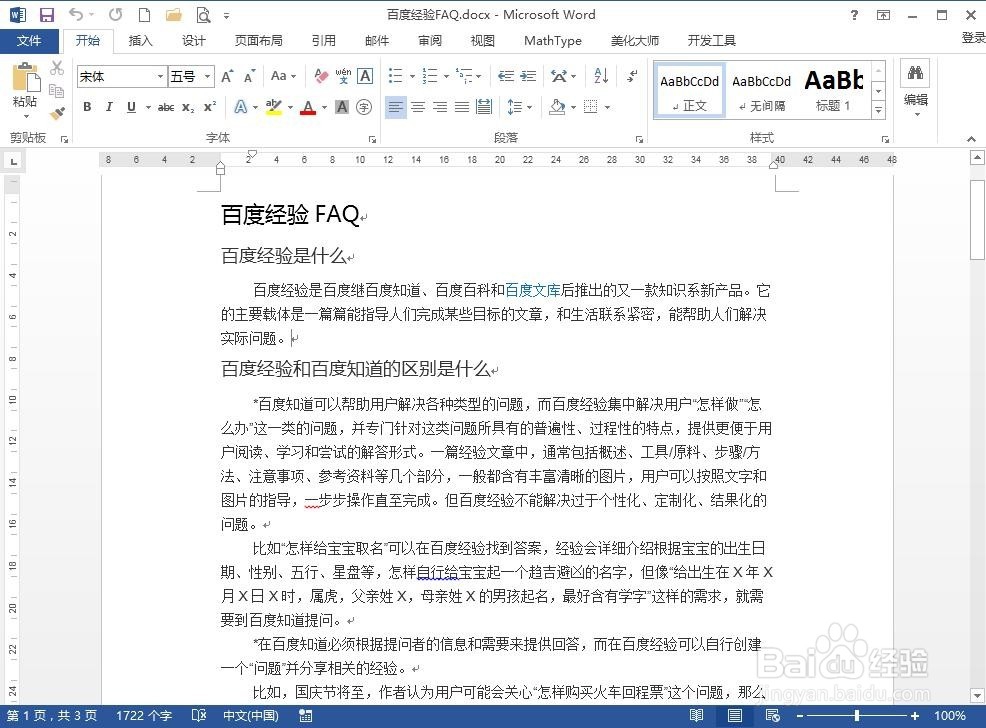Show paragraph marks with the show/hide icon
986x728 pixels.
click(631, 75)
